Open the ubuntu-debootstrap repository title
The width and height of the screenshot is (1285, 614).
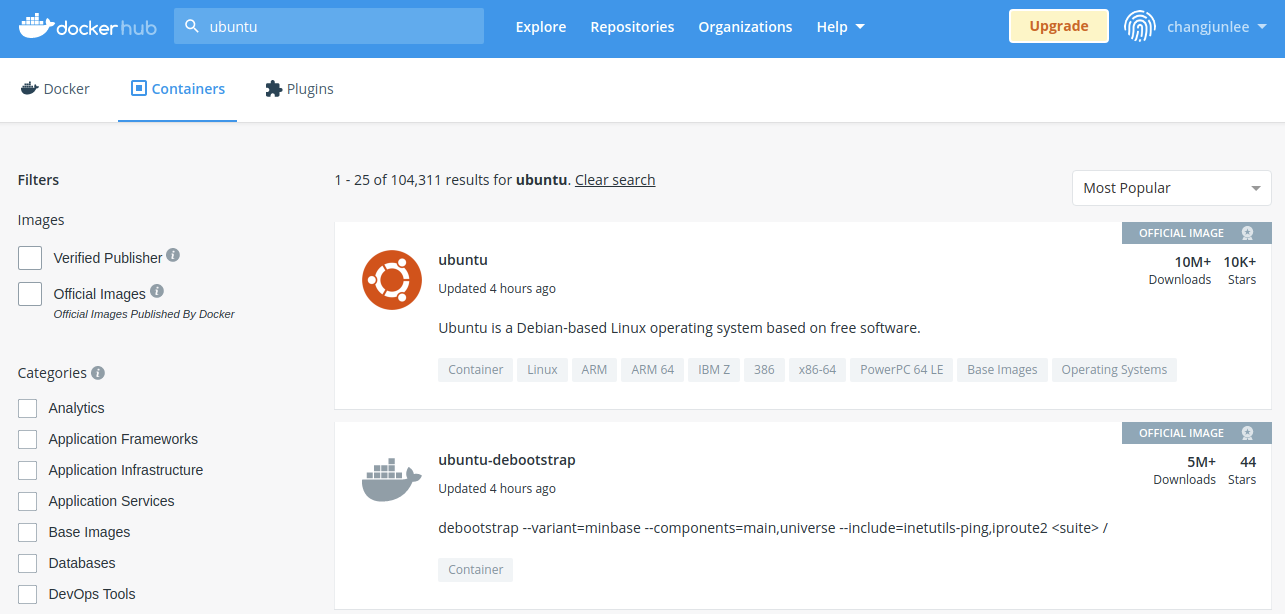pyautogui.click(x=507, y=460)
